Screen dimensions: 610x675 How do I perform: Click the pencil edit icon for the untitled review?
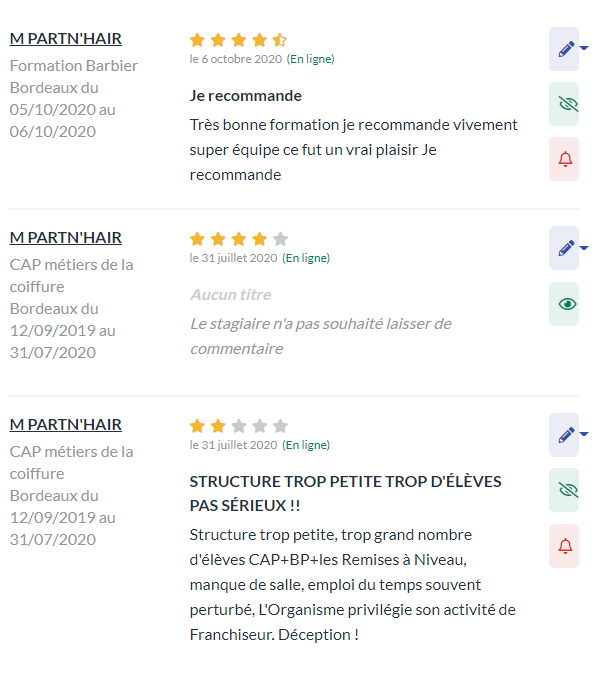pyautogui.click(x=564, y=248)
